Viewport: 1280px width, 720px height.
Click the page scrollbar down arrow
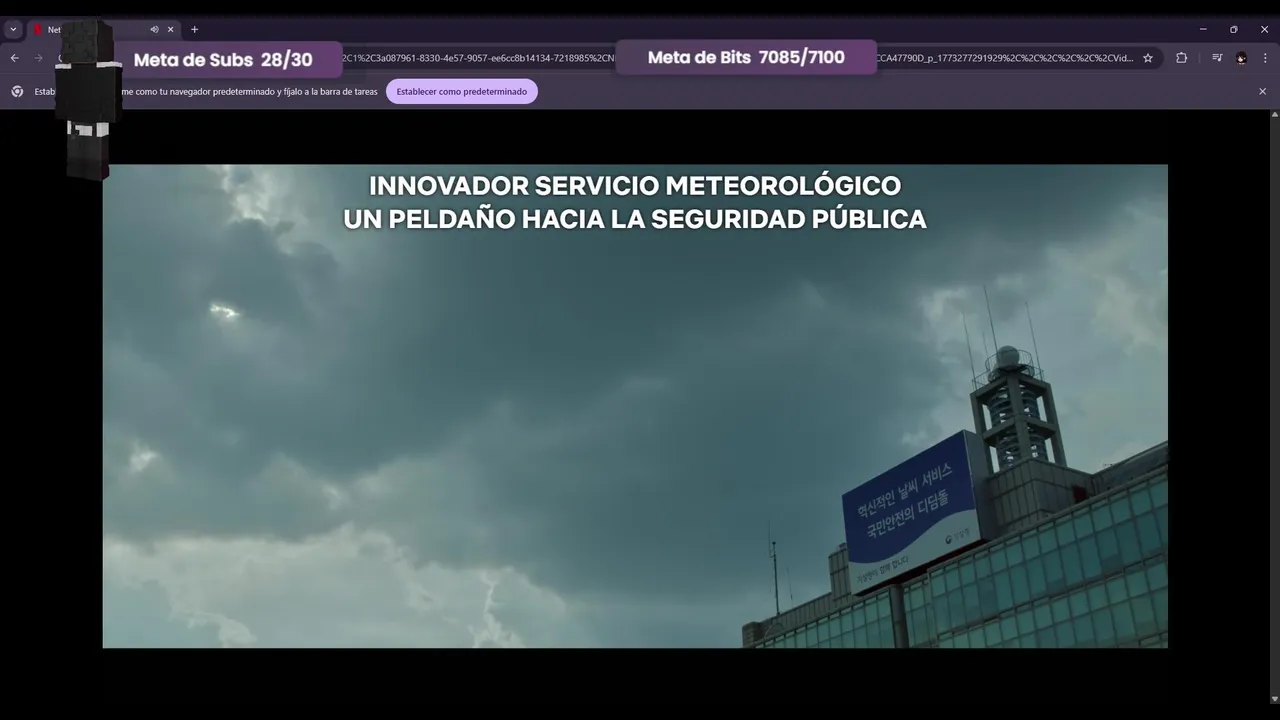pos(1273,698)
